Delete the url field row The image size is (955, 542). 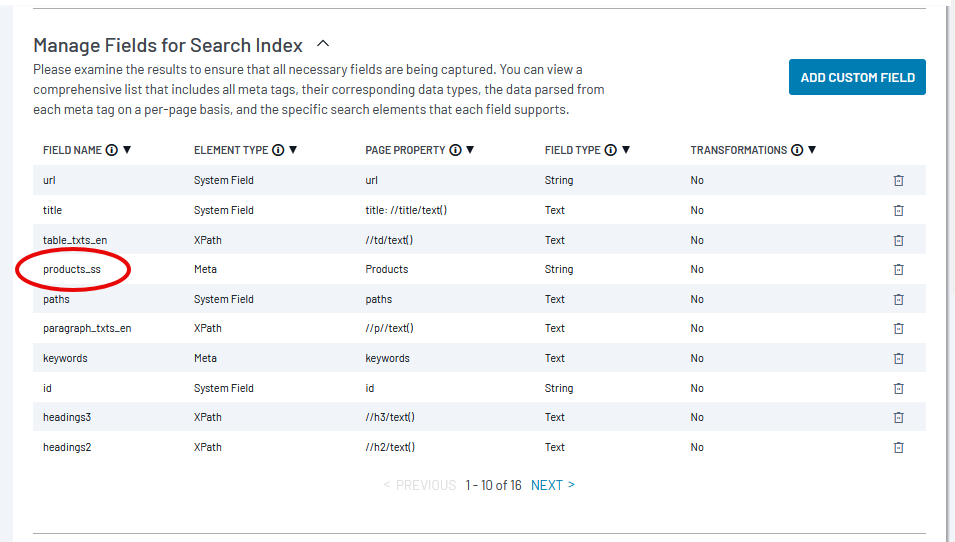(x=898, y=180)
